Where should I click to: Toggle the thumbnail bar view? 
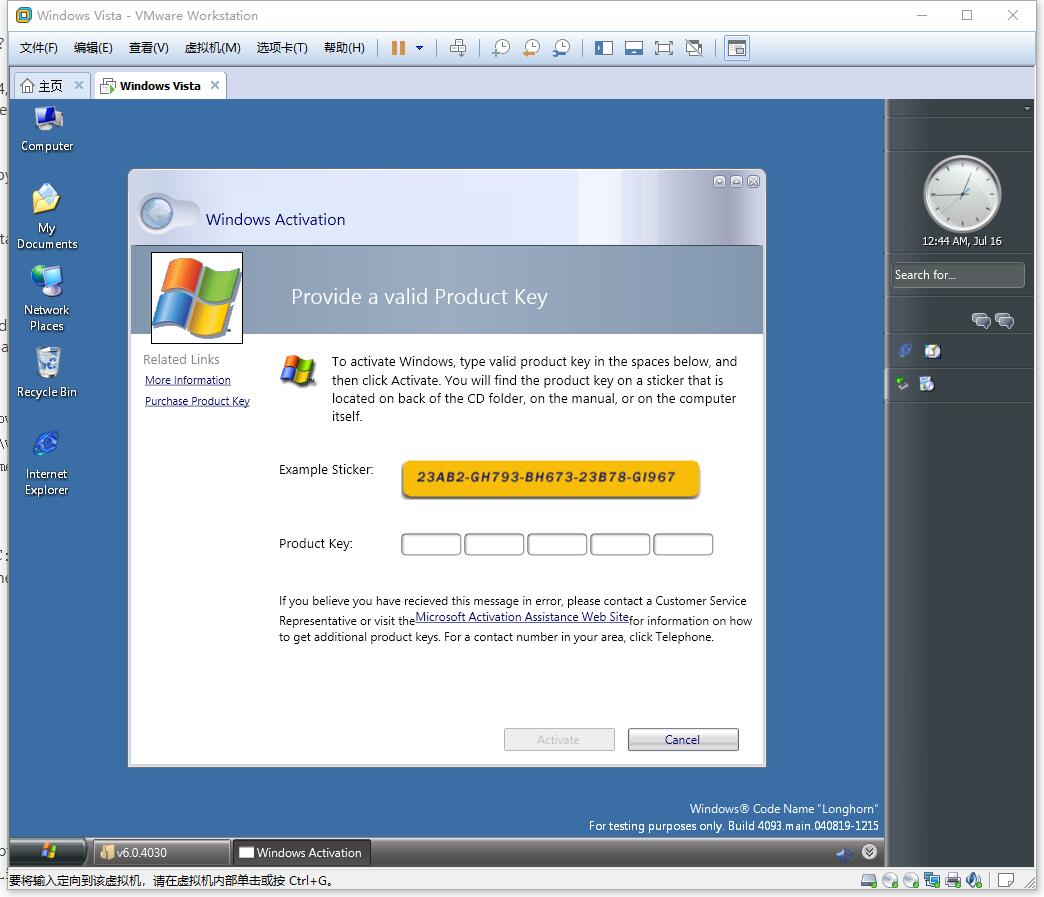coord(634,48)
